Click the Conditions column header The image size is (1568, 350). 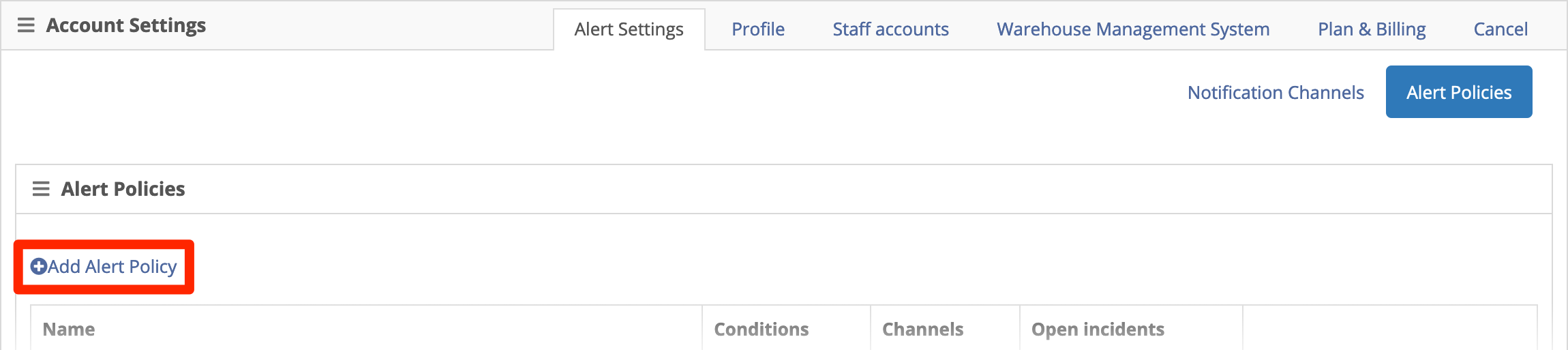761,329
